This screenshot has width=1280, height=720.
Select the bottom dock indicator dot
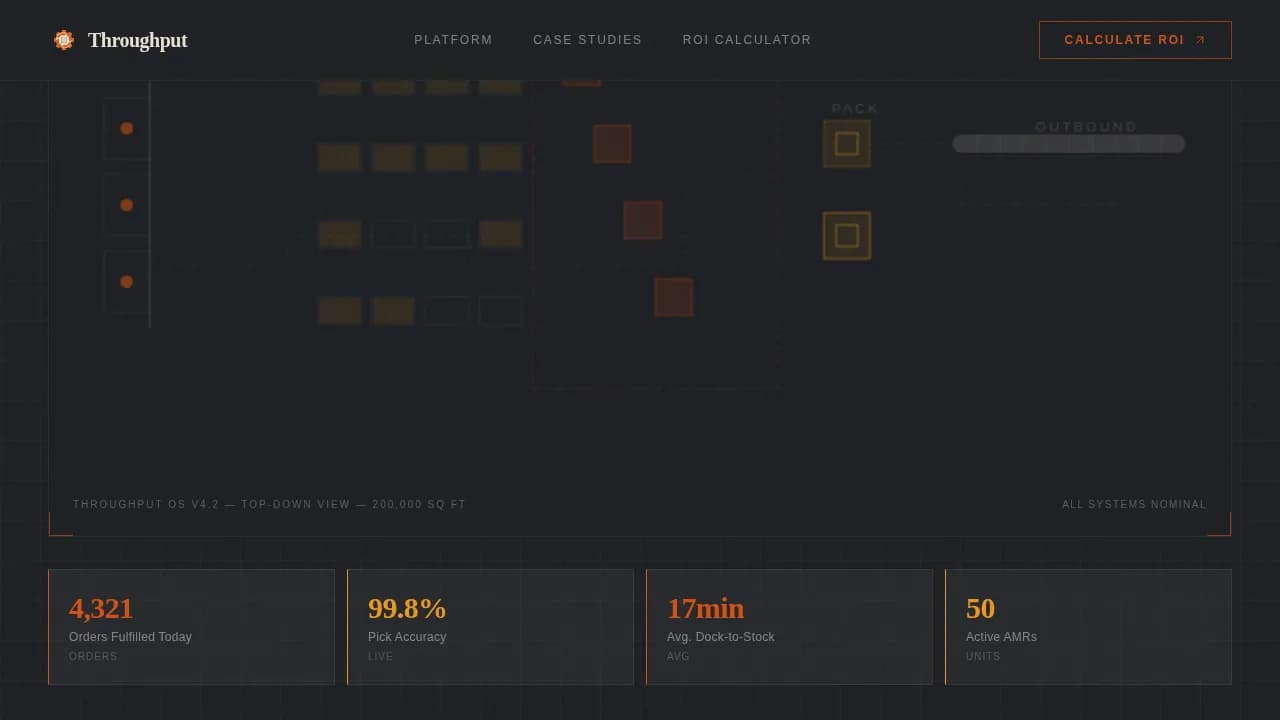[x=126, y=281]
